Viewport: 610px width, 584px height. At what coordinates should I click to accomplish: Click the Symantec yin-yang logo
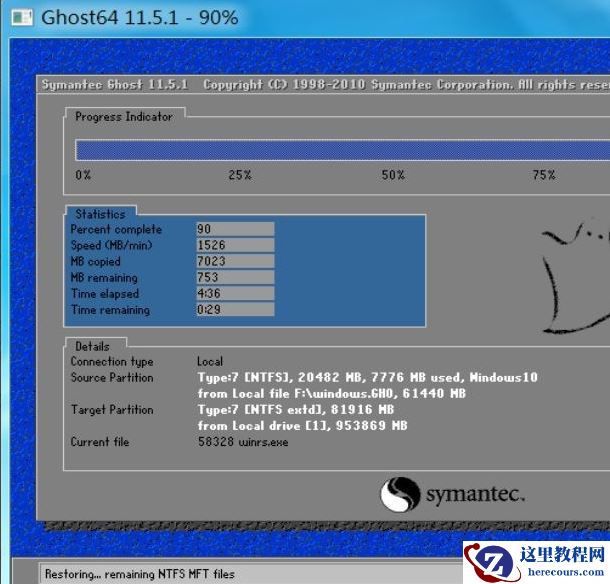(x=400, y=494)
